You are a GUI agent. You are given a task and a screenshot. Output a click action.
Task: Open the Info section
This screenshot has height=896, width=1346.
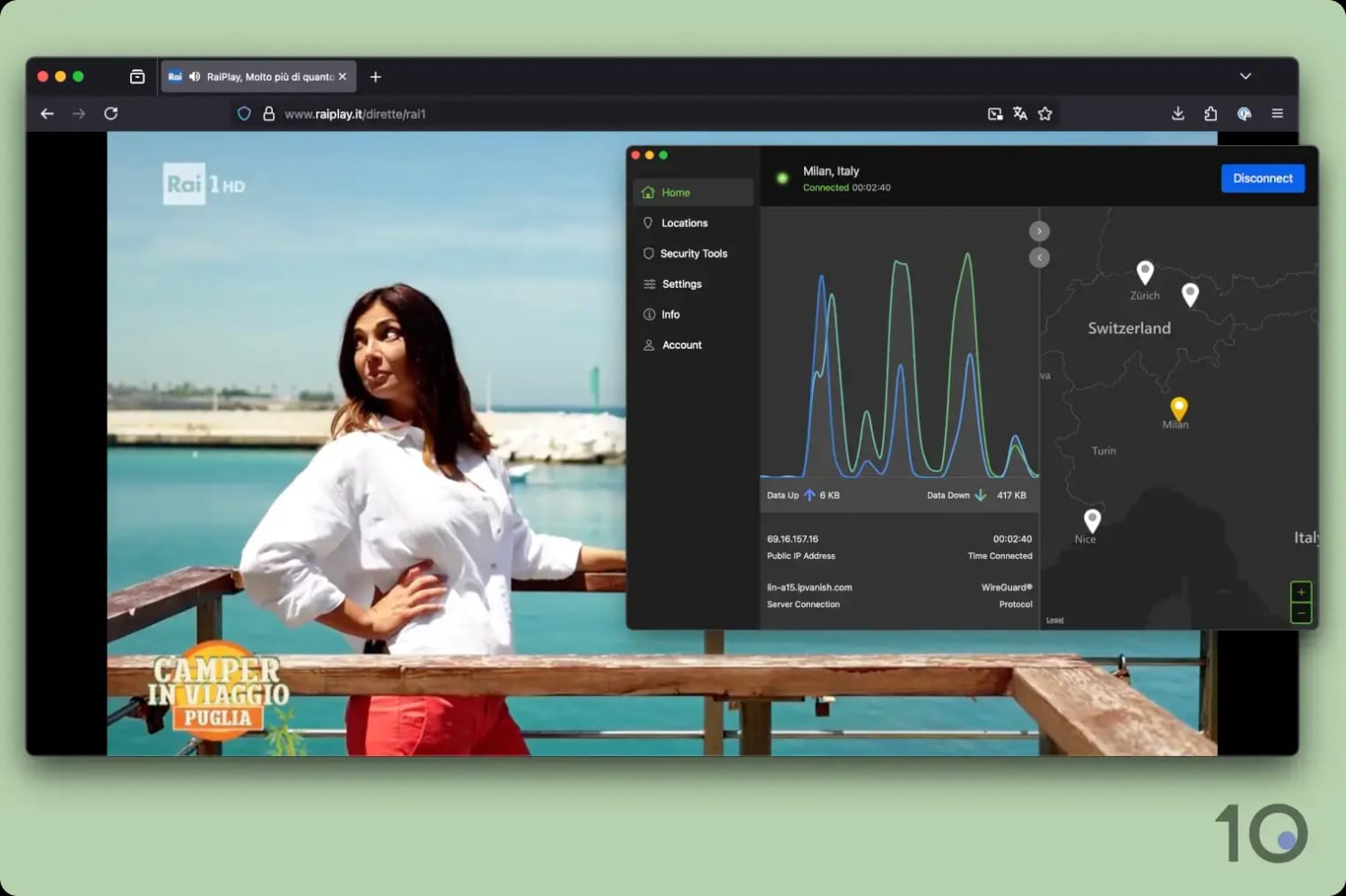(x=693, y=315)
